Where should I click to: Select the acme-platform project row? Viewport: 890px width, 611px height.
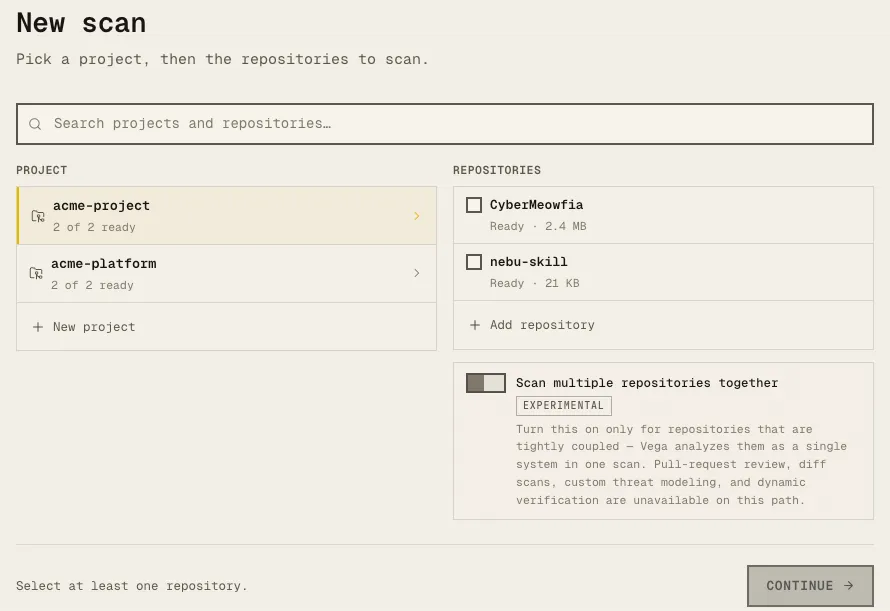227,274
